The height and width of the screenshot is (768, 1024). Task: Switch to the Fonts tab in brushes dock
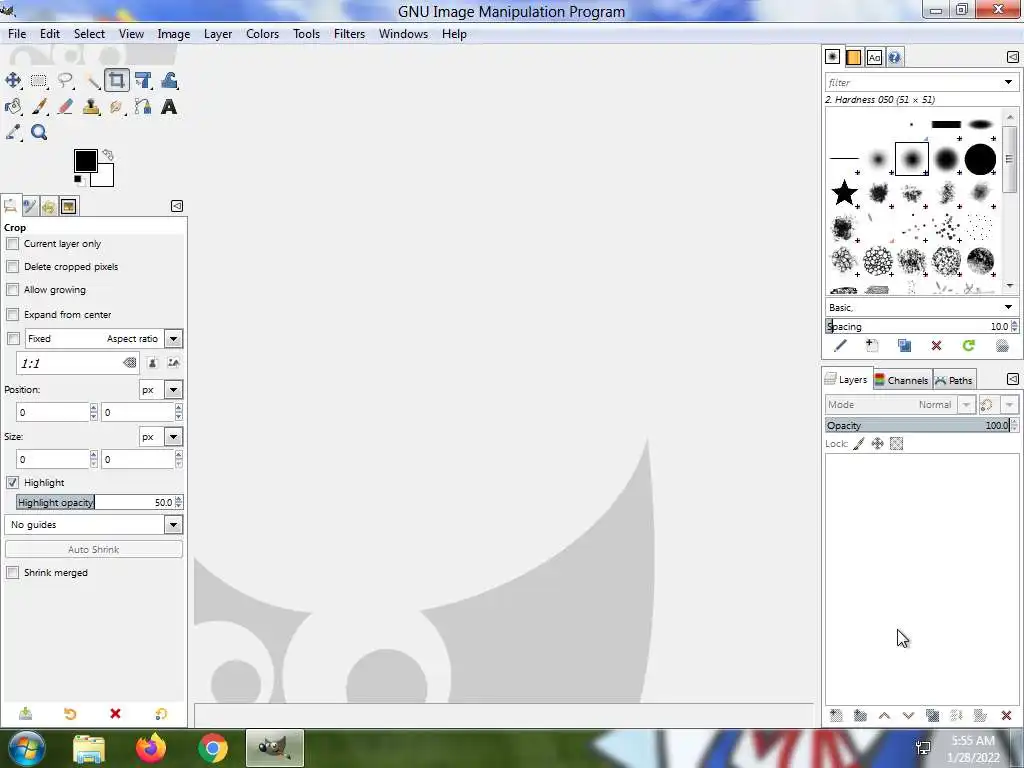874,57
